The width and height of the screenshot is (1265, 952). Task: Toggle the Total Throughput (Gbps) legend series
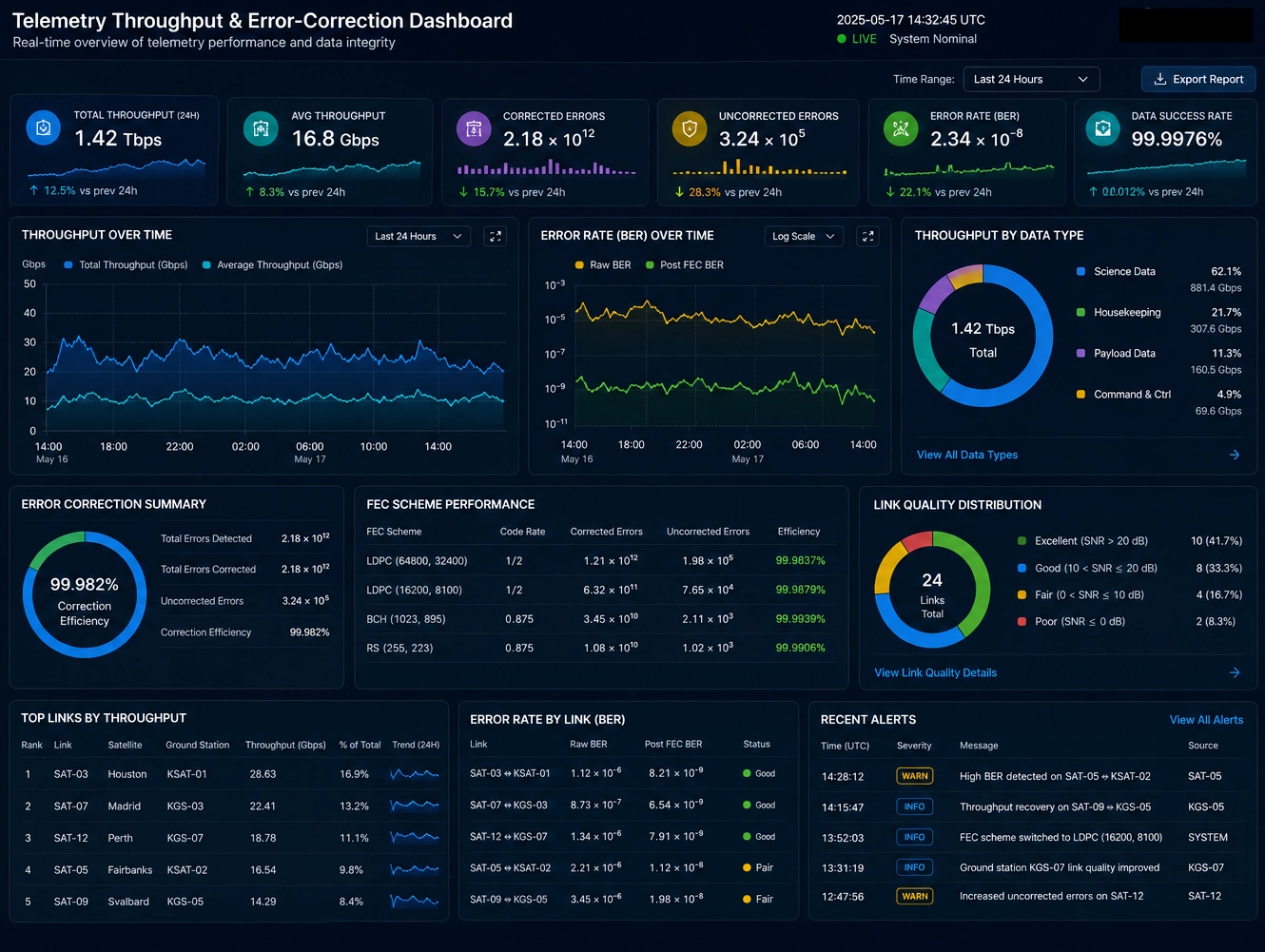point(126,264)
